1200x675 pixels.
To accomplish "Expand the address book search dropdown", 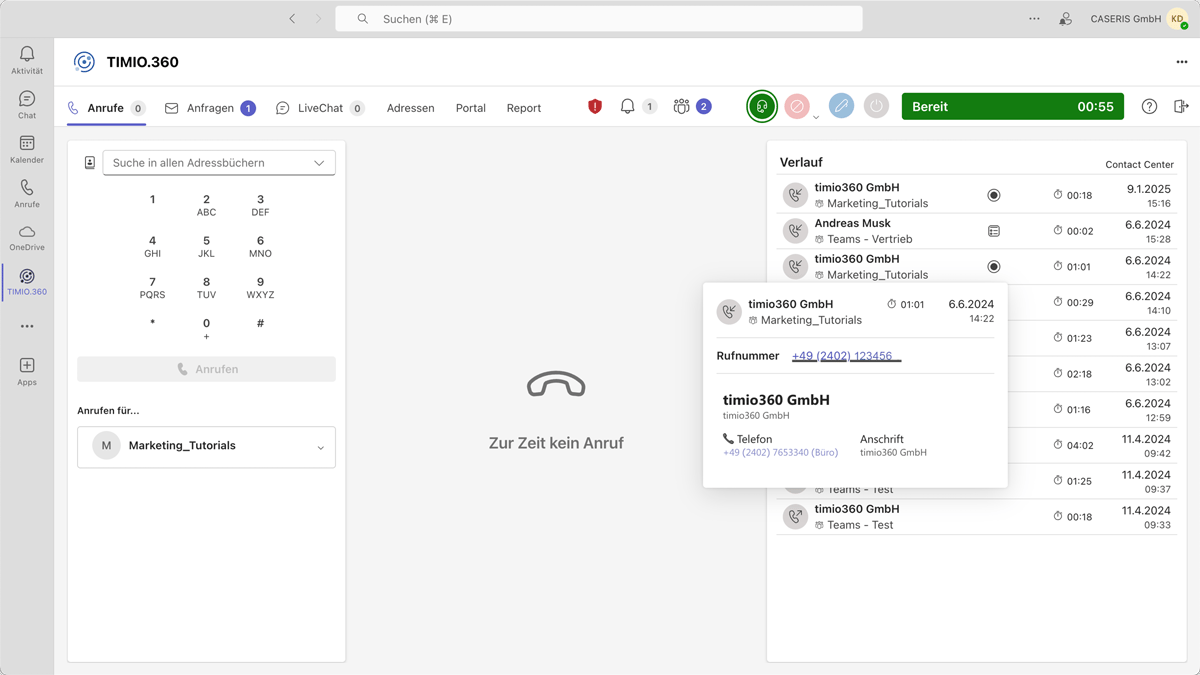I will [x=319, y=163].
